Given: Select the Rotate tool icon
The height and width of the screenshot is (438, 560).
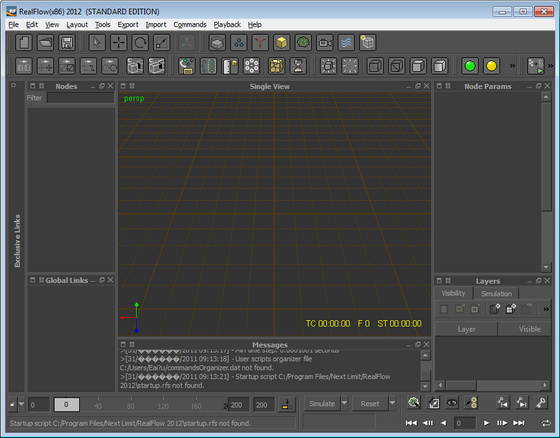Looking at the screenshot, I should click(x=140, y=43).
